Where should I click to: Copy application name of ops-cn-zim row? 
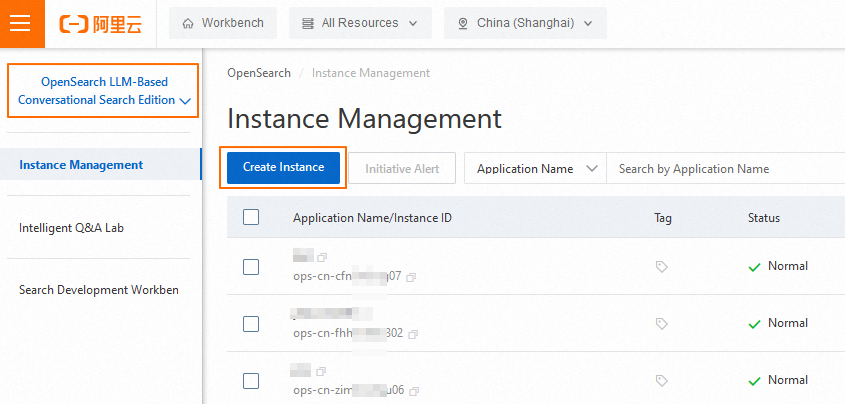(x=321, y=371)
